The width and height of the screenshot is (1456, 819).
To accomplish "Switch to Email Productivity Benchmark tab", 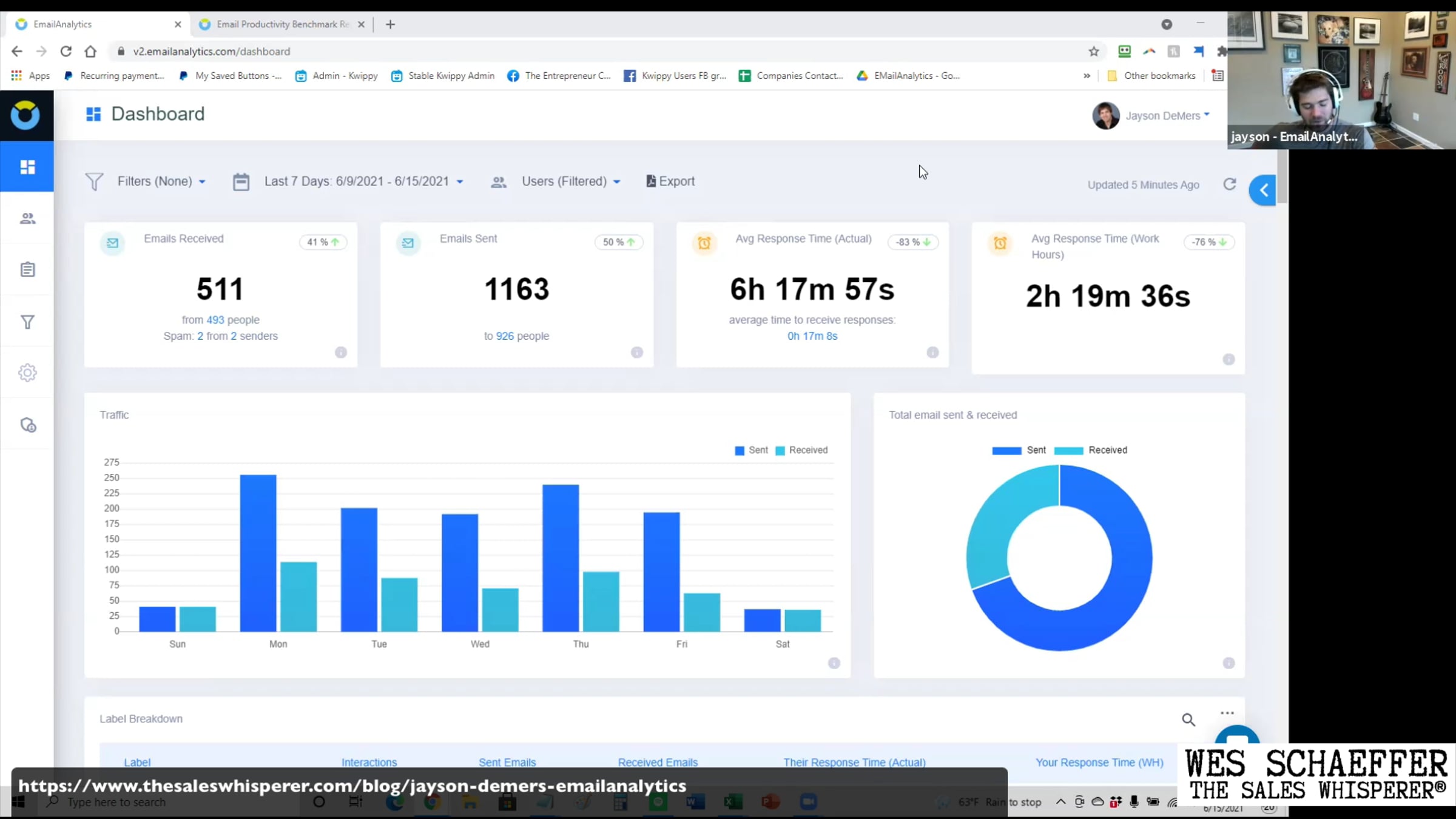I will 282,24.
